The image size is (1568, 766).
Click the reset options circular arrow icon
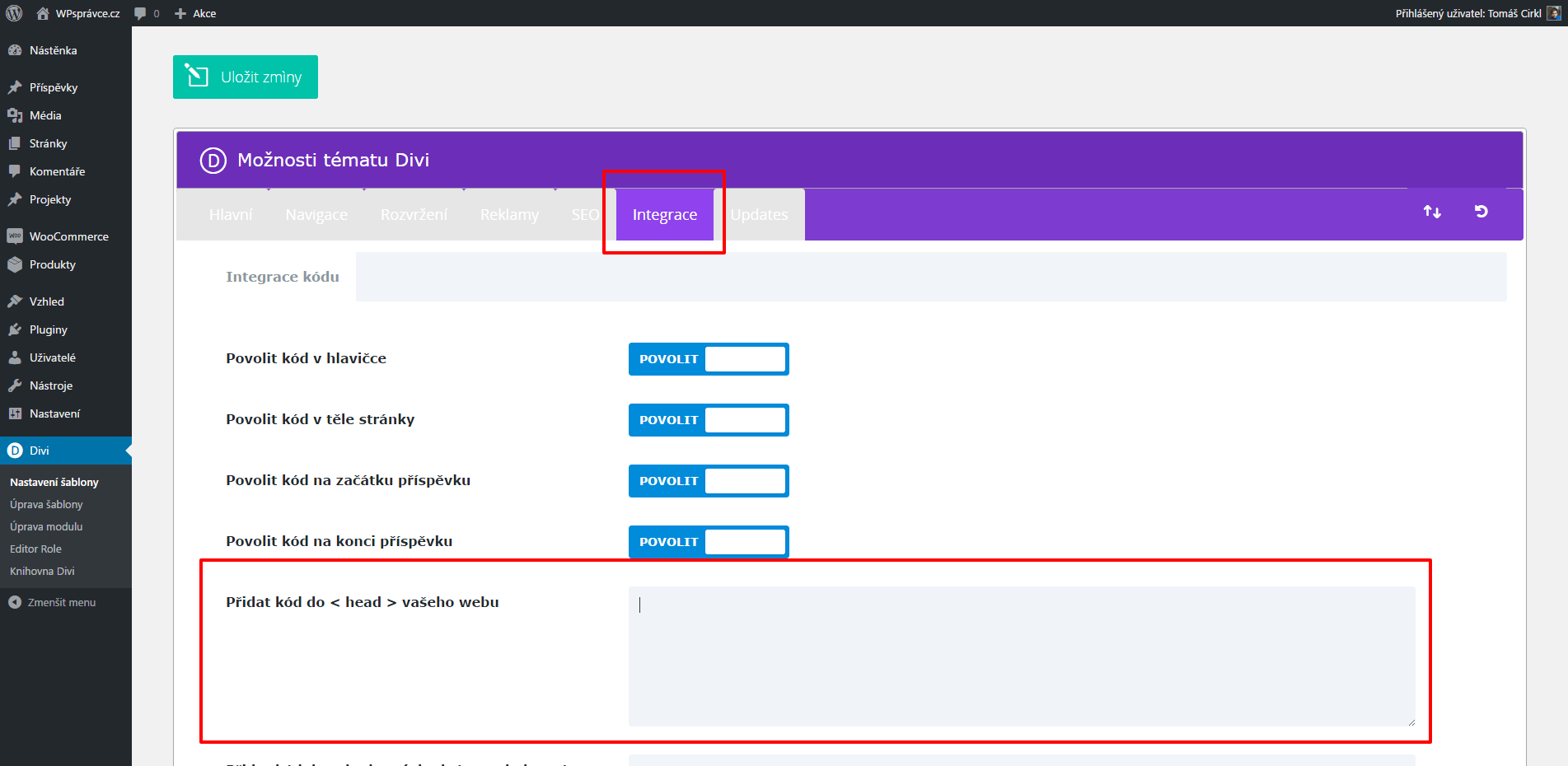click(x=1481, y=212)
